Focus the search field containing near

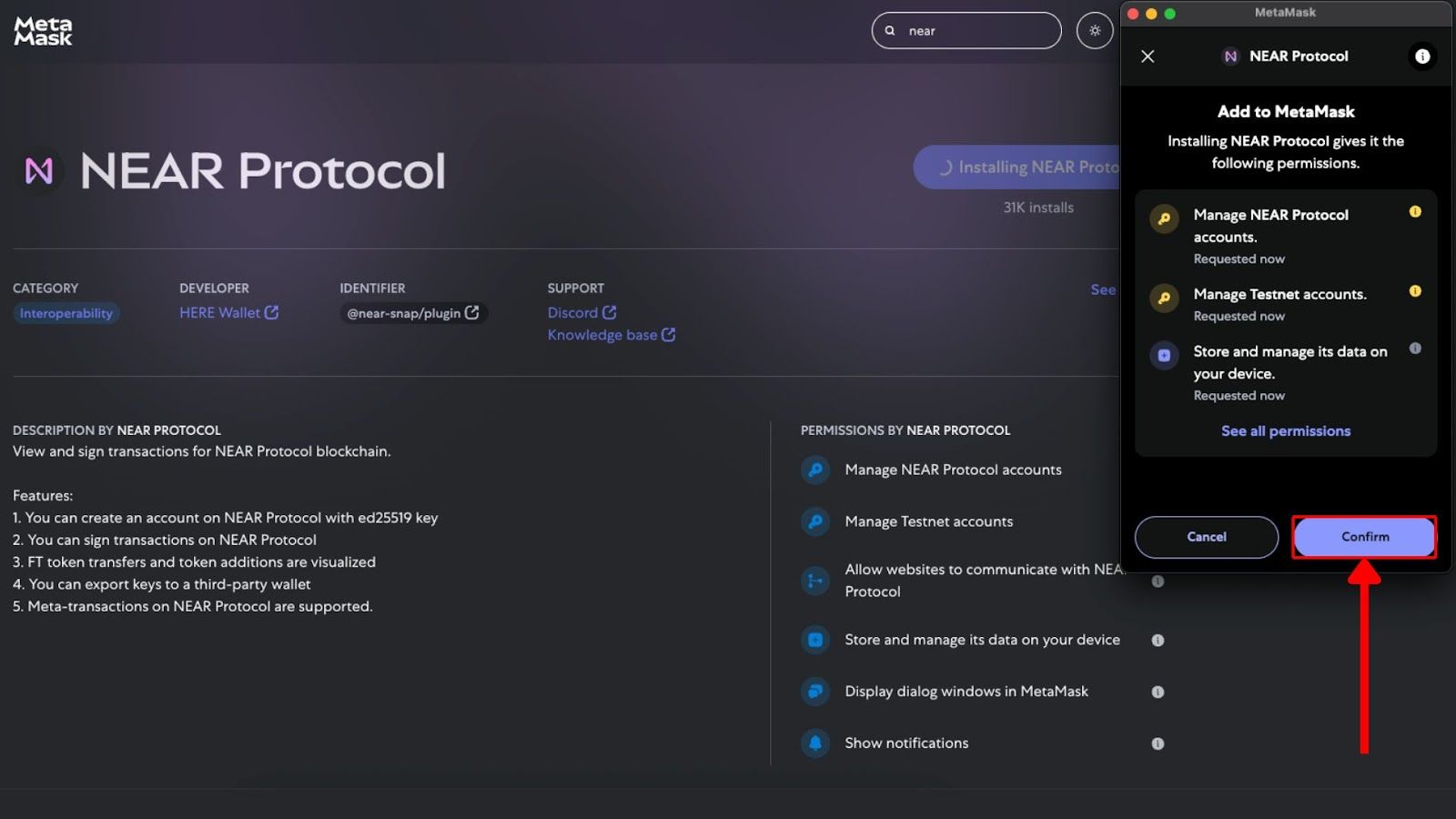click(x=966, y=30)
